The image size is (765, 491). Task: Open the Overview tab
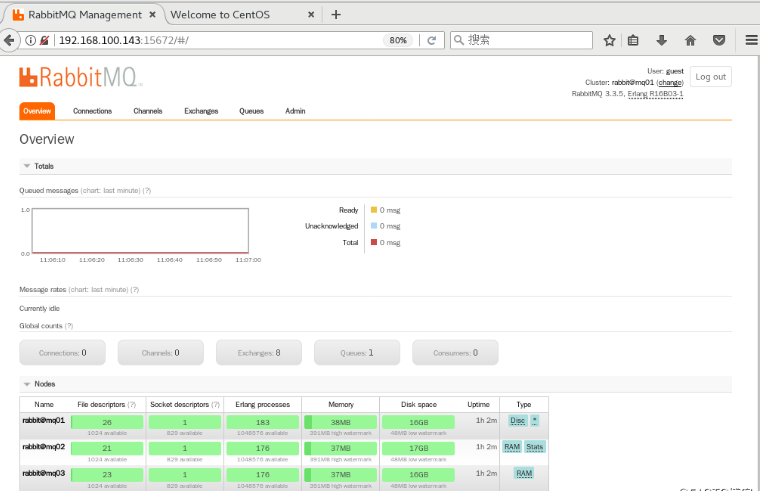pos(37,111)
